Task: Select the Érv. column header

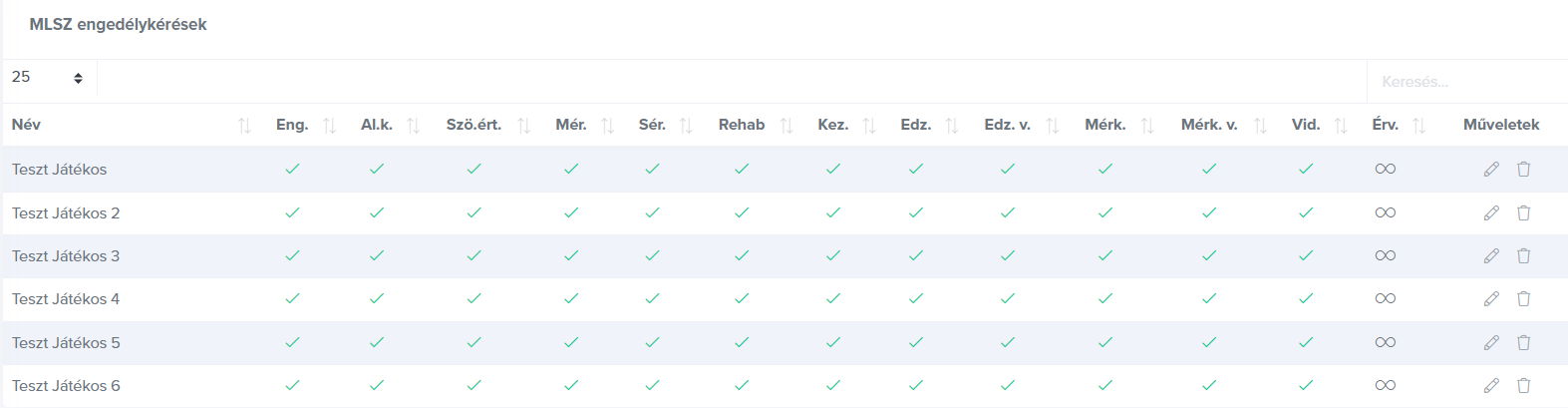Action: [1385, 125]
